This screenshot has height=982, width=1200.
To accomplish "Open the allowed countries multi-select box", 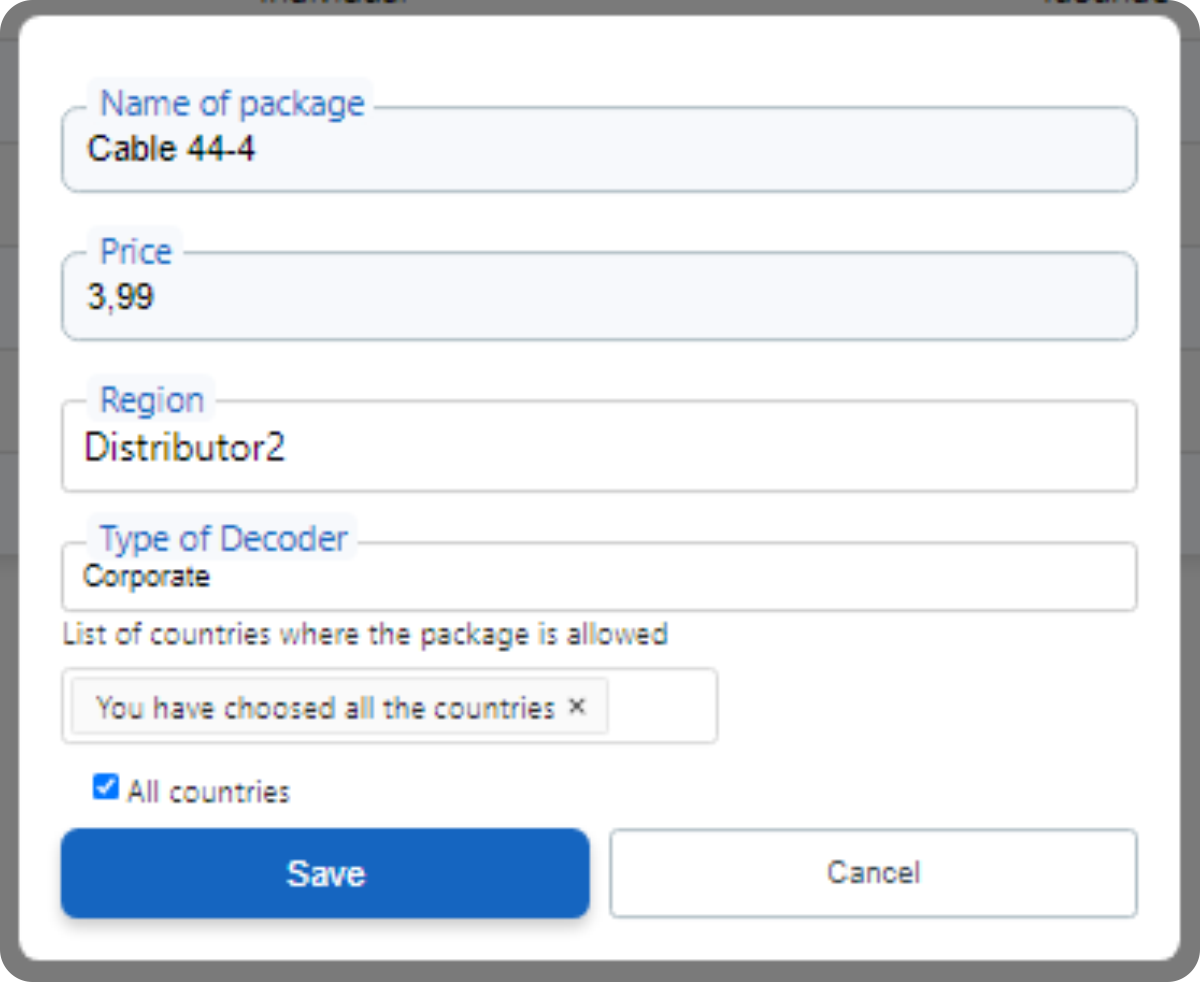I will pyautogui.click(x=660, y=707).
